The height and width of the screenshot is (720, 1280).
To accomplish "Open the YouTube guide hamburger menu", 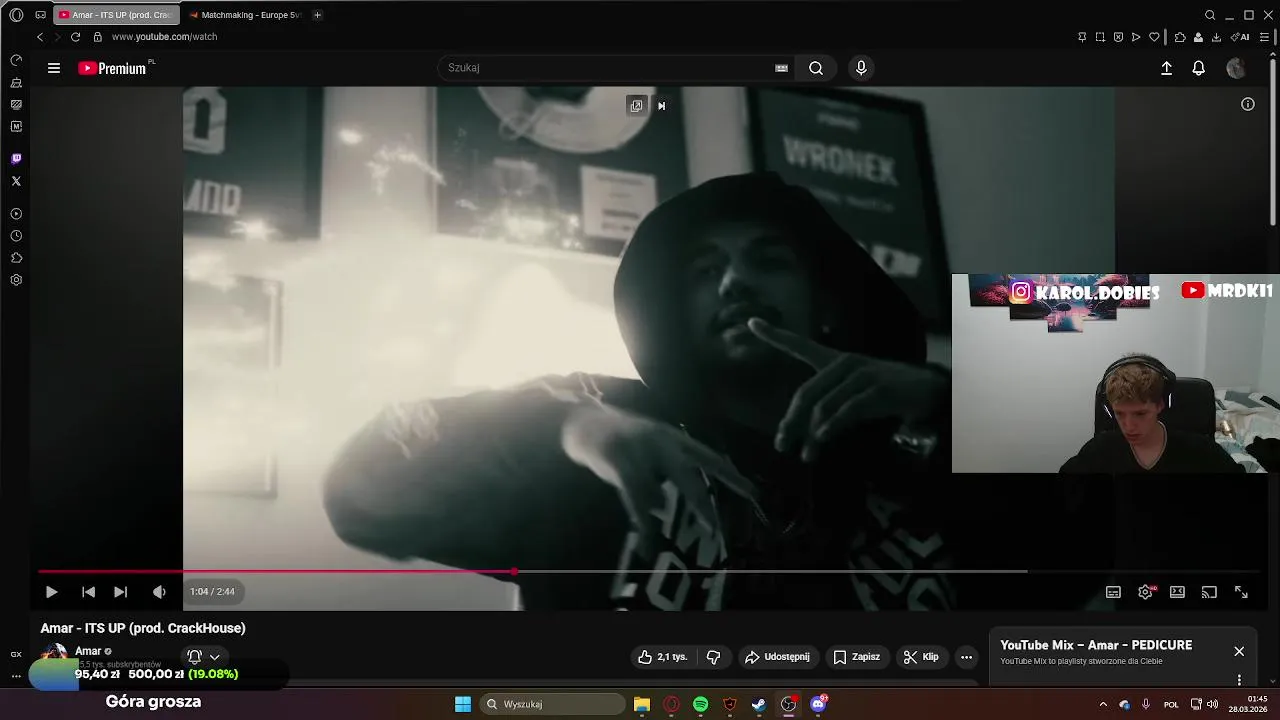I will click(x=54, y=68).
